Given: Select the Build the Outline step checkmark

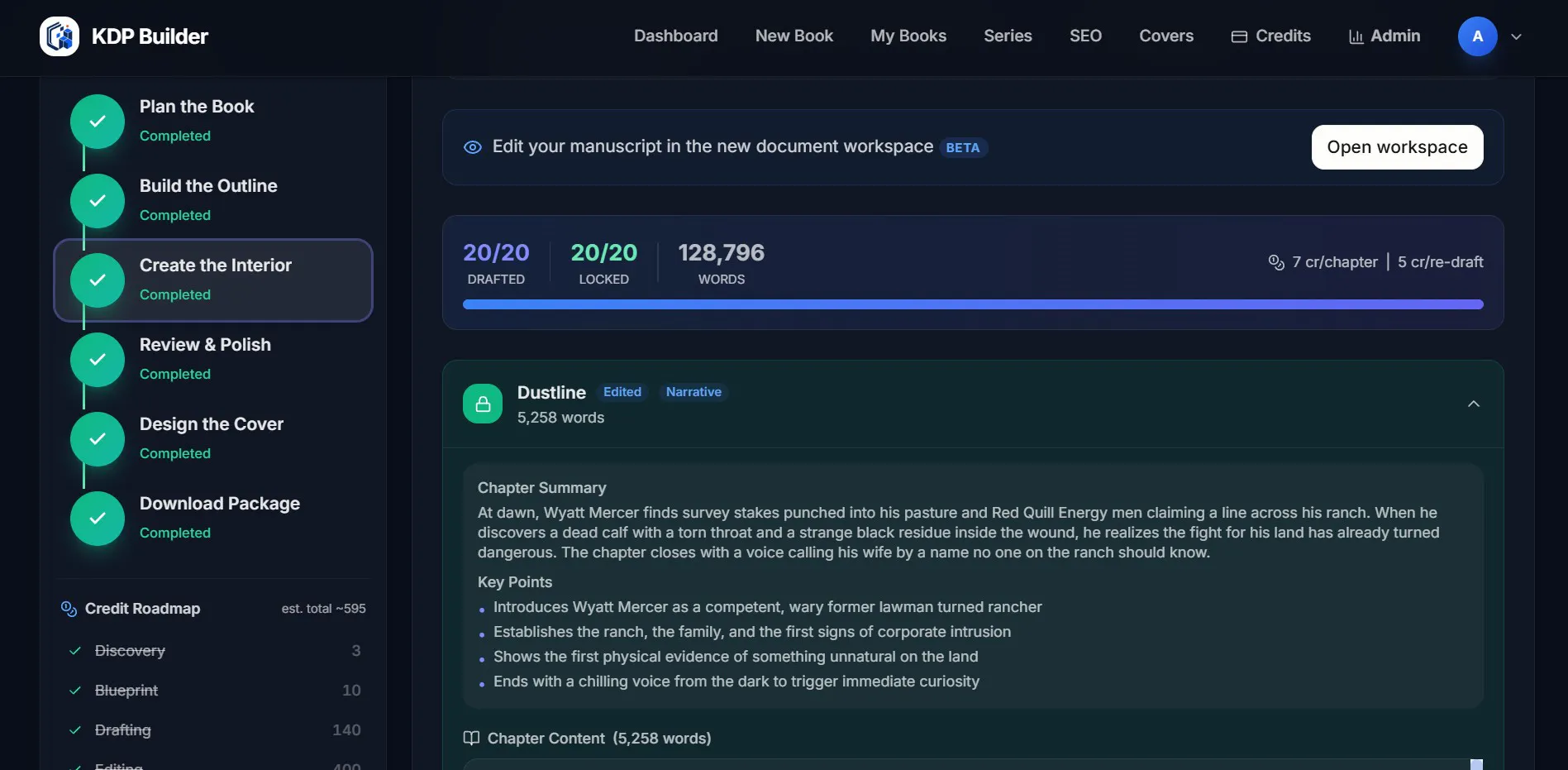Looking at the screenshot, I should (98, 201).
